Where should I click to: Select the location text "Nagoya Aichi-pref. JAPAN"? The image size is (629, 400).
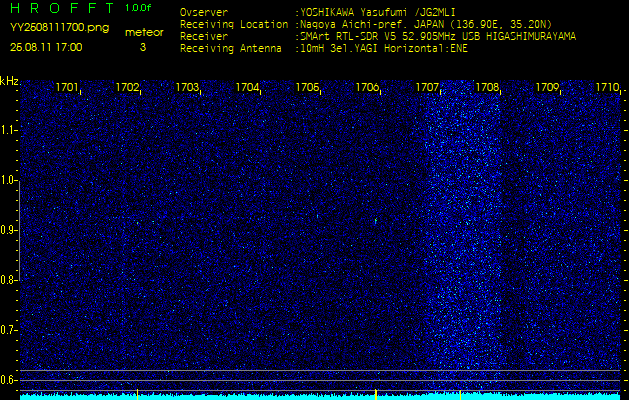point(374,24)
